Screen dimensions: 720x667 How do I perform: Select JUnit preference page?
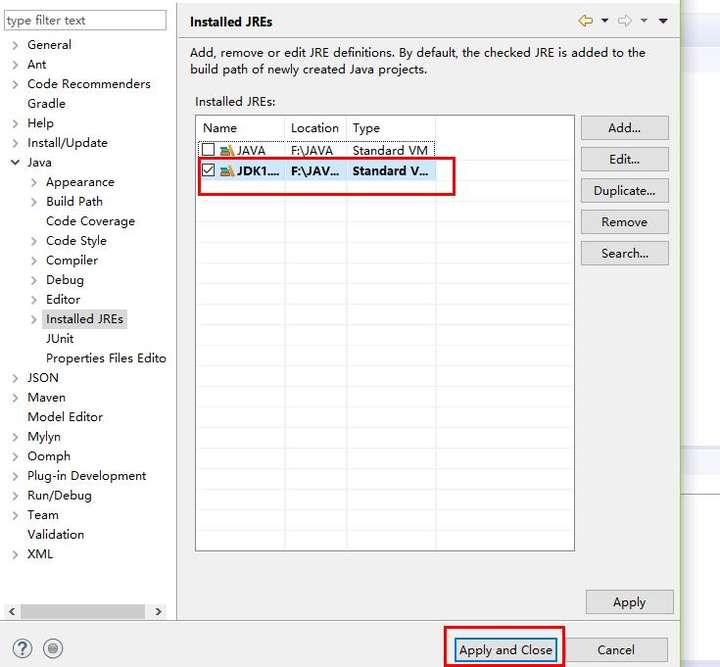60,339
